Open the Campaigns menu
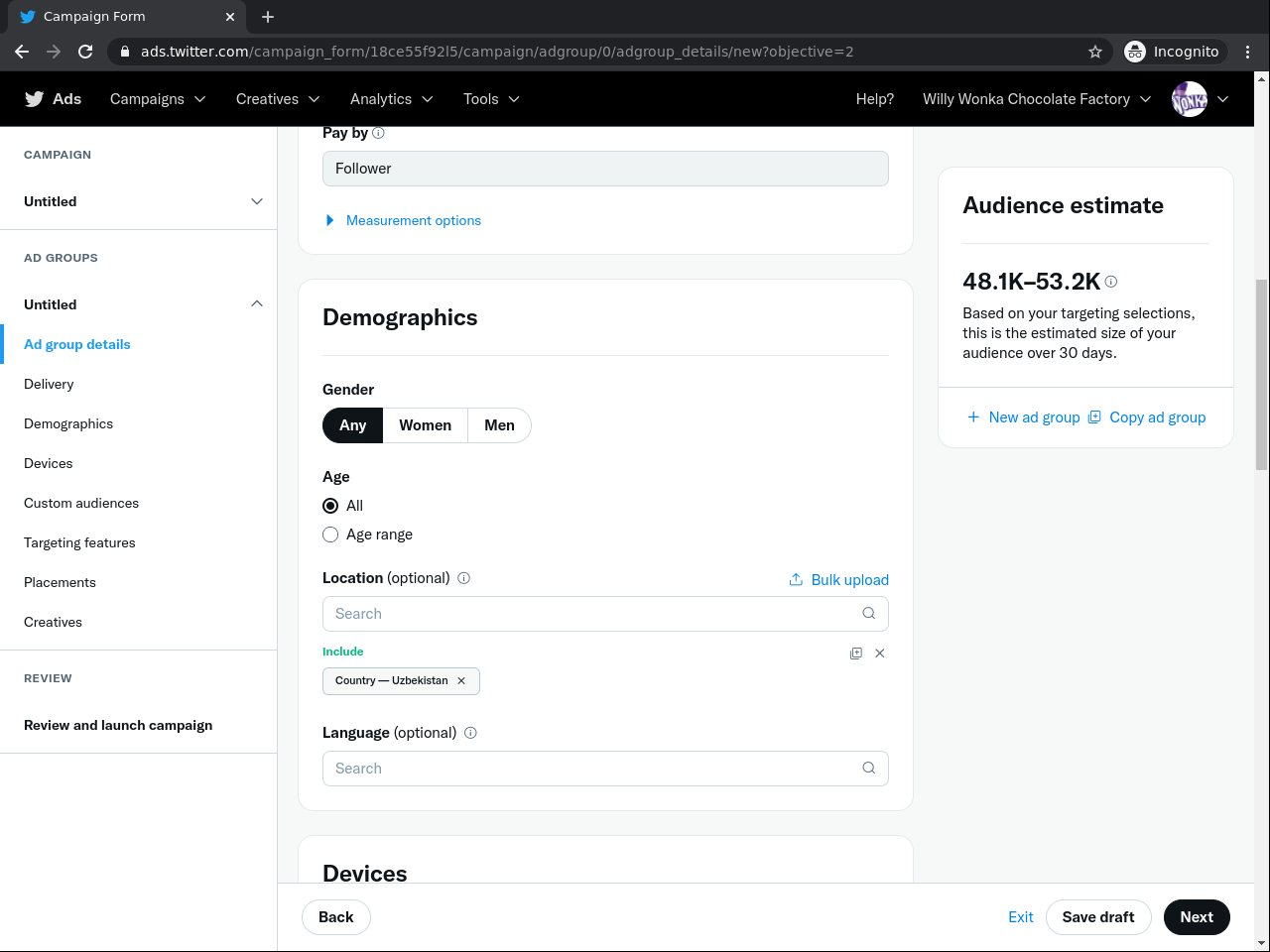Image resolution: width=1270 pixels, height=952 pixels. point(158,99)
